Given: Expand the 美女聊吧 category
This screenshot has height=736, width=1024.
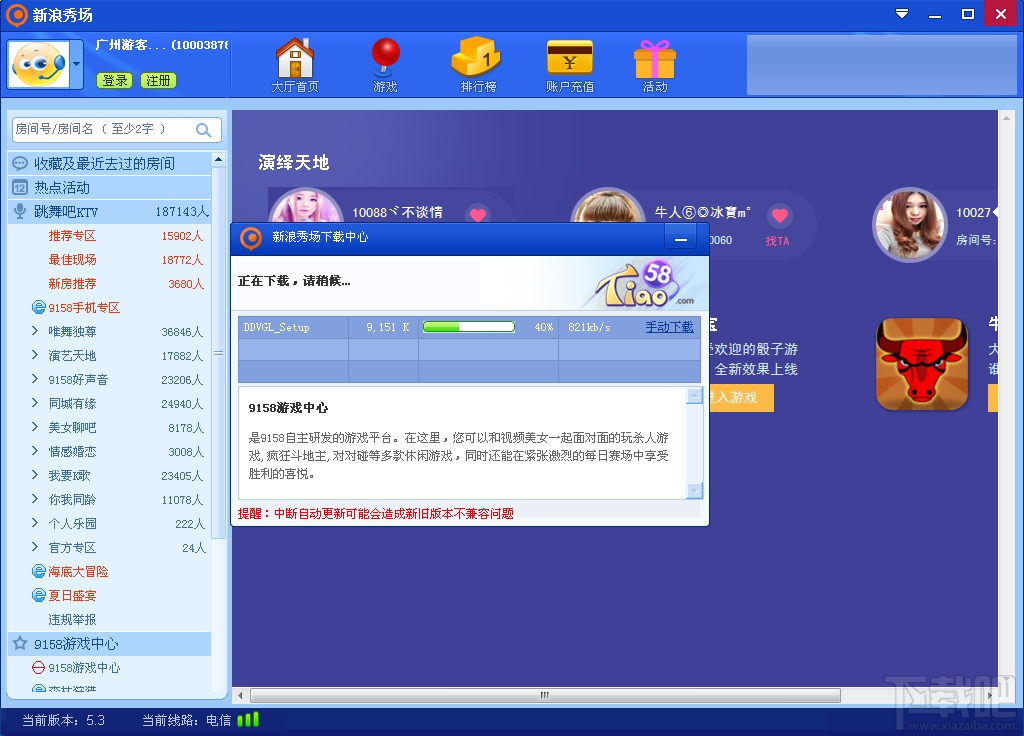Looking at the screenshot, I should pyautogui.click(x=35, y=427).
